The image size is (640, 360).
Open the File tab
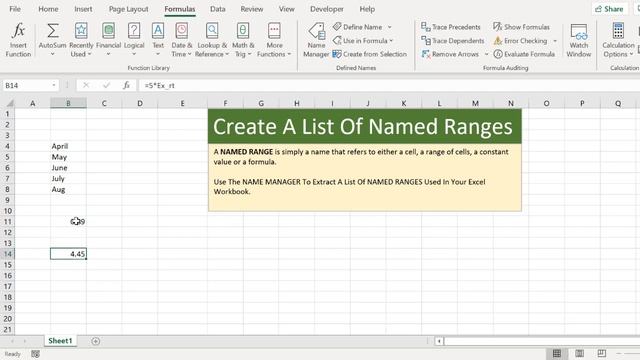[15, 9]
